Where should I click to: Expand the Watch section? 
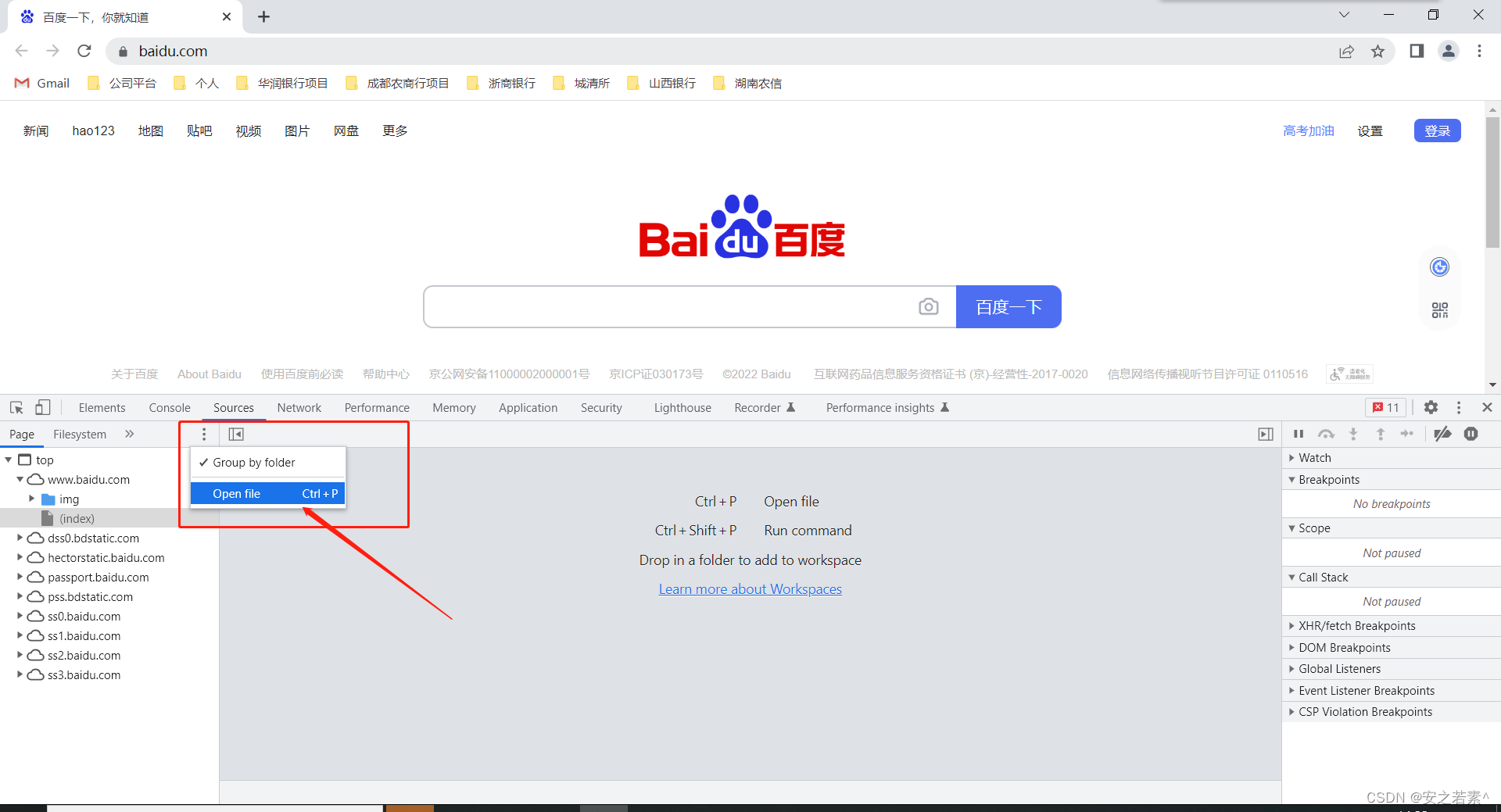(1392, 458)
